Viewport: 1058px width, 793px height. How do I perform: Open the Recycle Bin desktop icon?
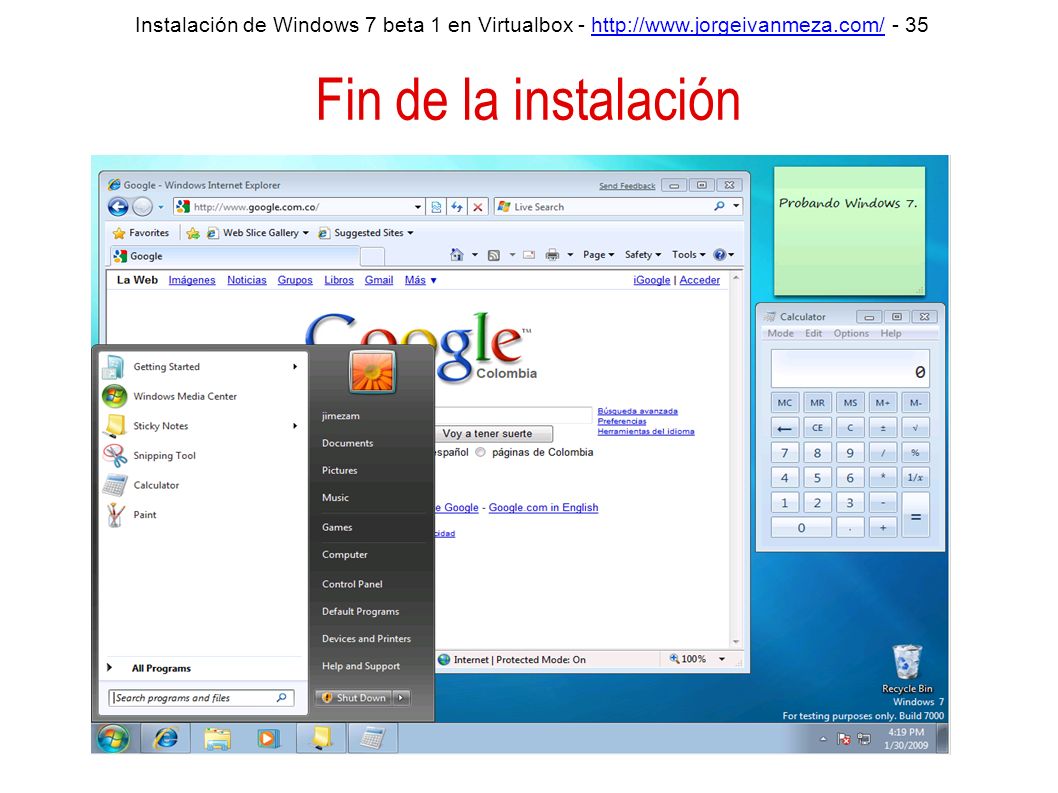pyautogui.click(x=908, y=669)
